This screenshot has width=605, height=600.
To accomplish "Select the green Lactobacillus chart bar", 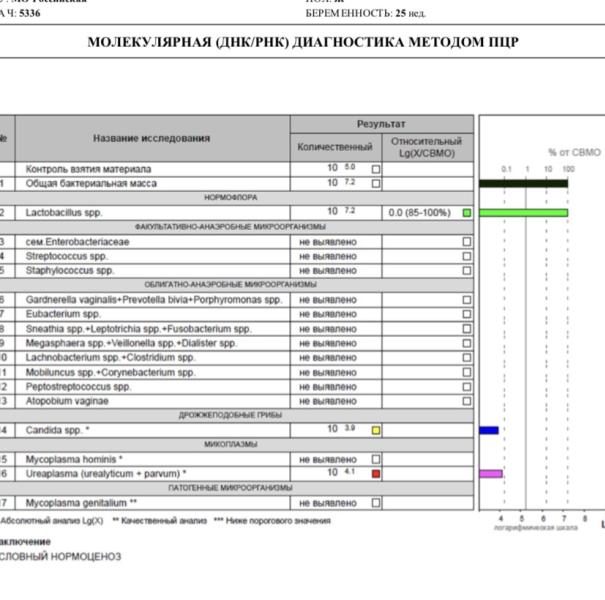I will [524, 213].
